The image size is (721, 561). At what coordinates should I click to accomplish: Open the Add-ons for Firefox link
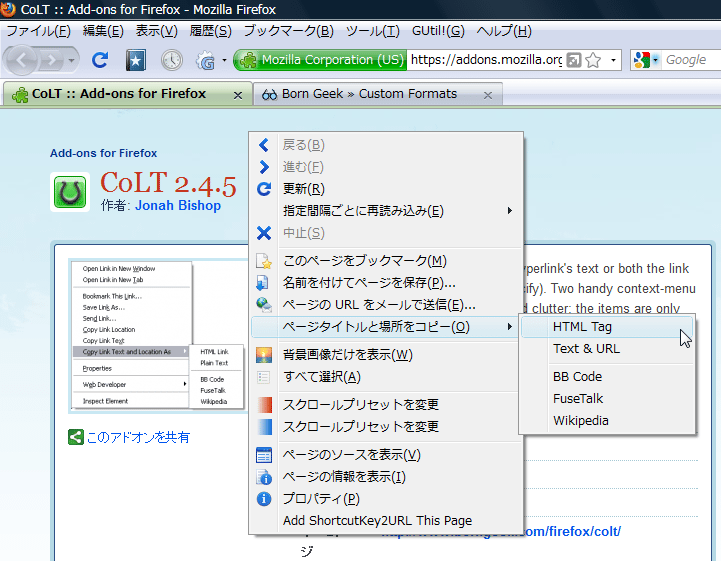(103, 153)
